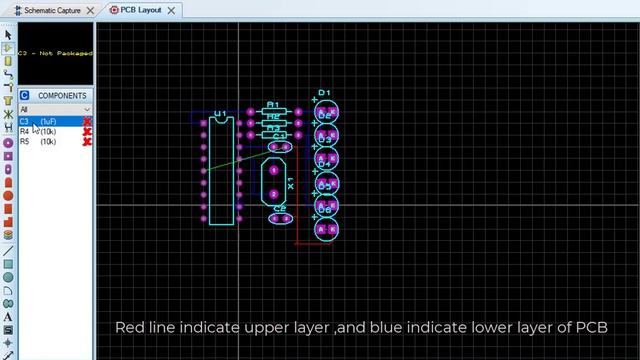Click the U1 reference label

click(x=220, y=113)
